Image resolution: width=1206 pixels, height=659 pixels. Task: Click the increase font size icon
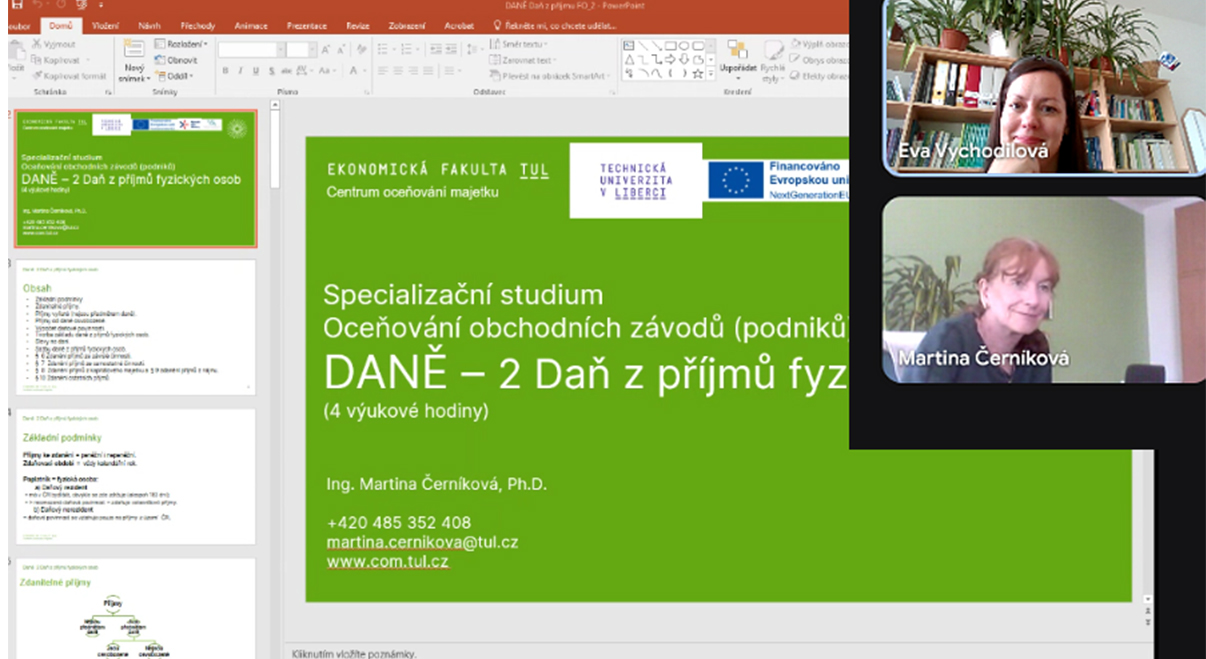tap(326, 49)
